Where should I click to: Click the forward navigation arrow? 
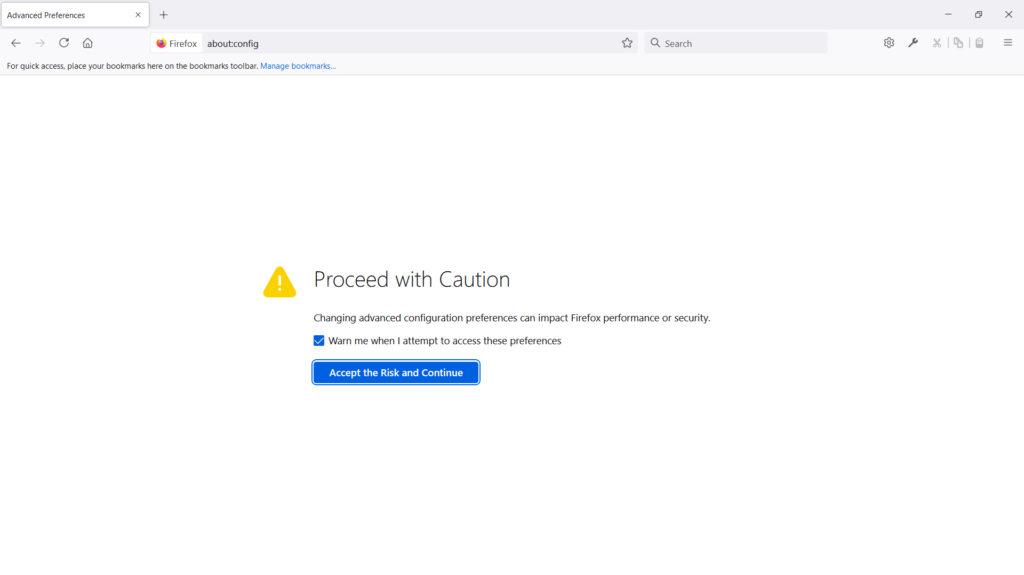pyautogui.click(x=40, y=43)
